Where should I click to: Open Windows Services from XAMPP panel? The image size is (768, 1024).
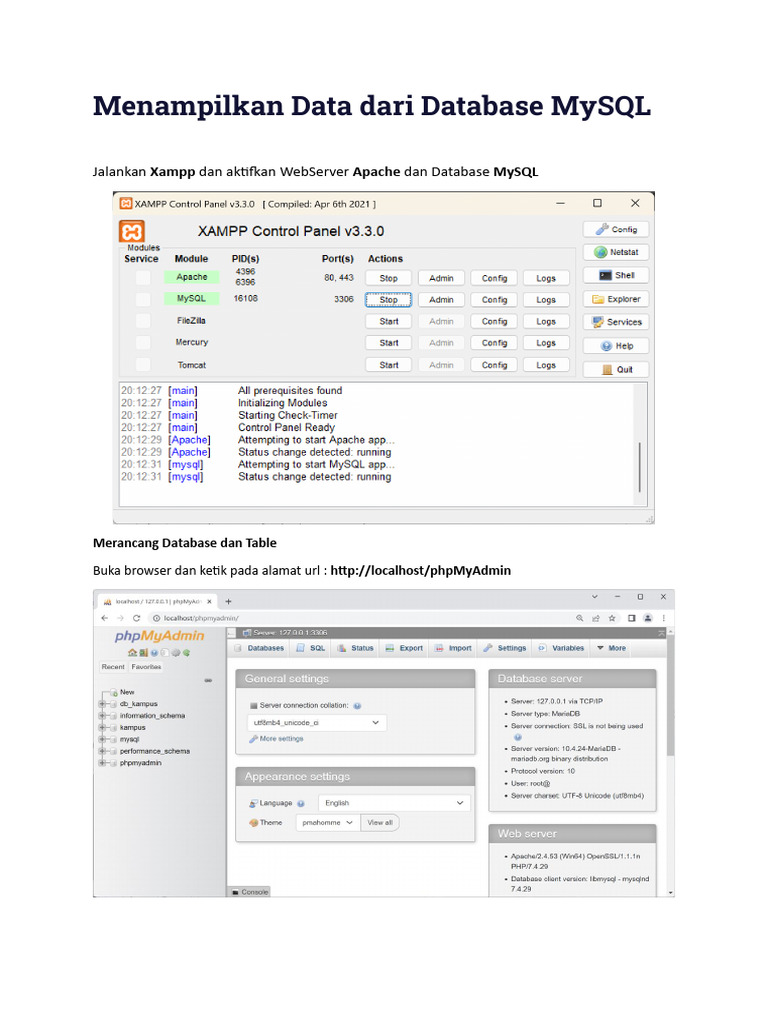(x=615, y=322)
